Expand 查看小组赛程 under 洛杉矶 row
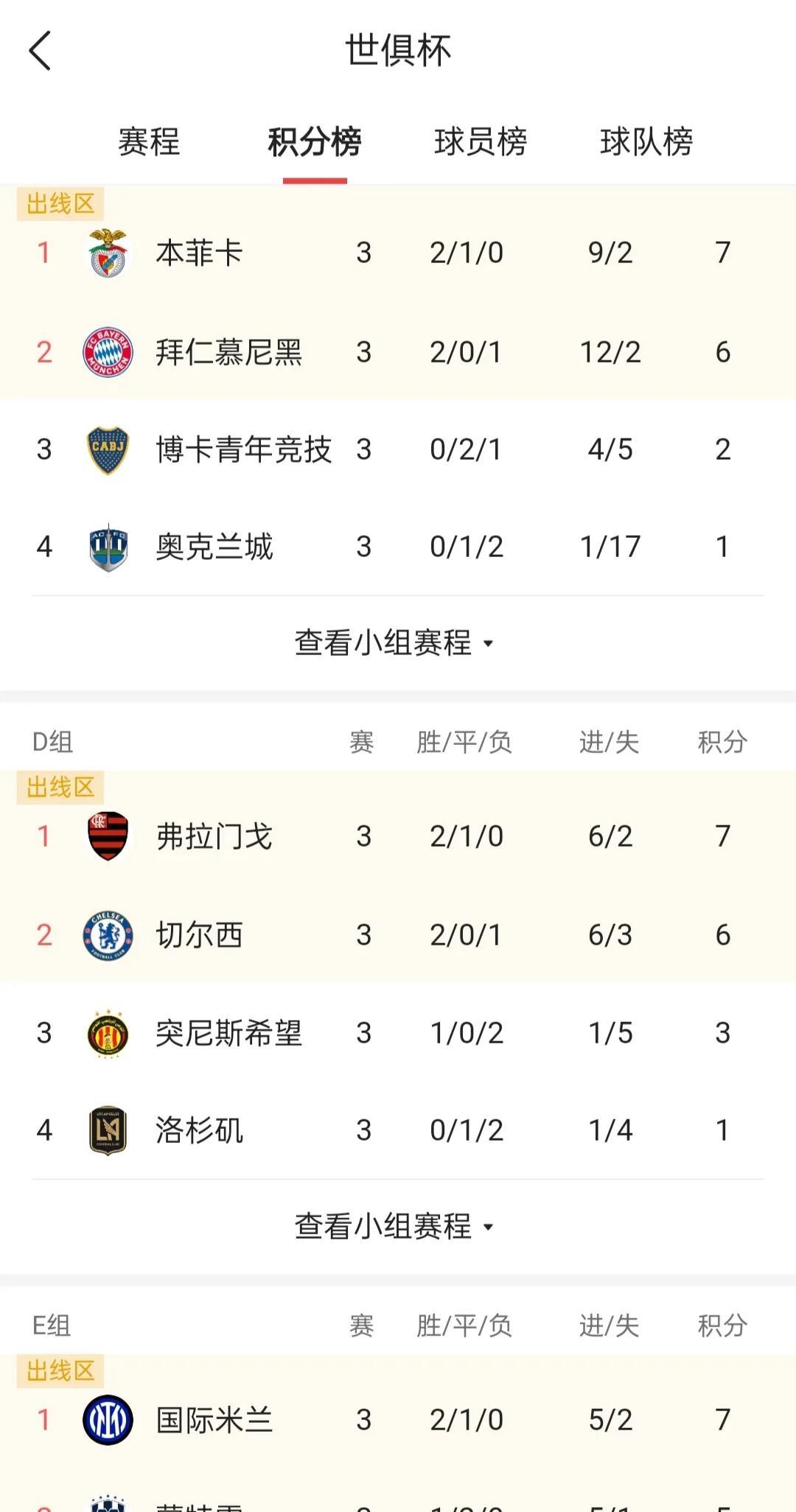796x1512 pixels. pyautogui.click(x=394, y=1226)
